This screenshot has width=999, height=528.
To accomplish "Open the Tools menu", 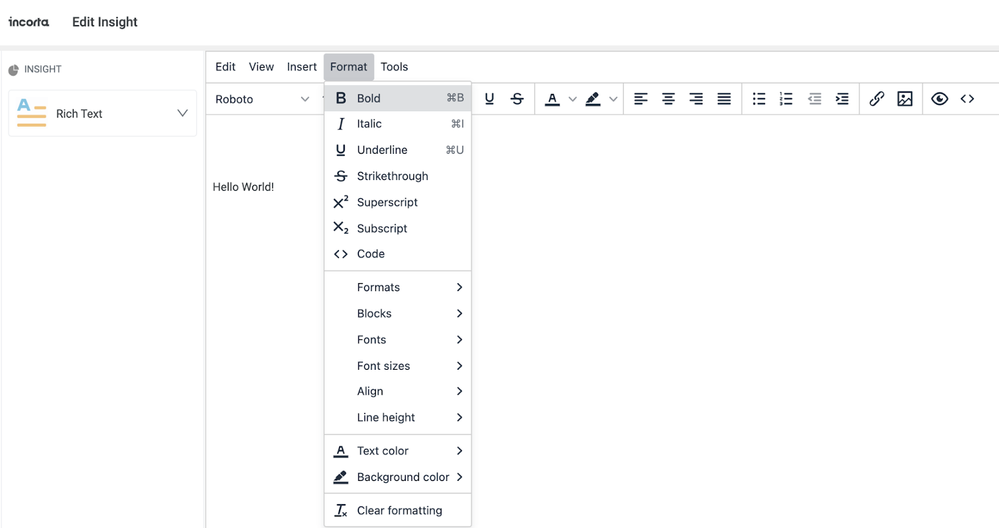I will (x=394, y=67).
